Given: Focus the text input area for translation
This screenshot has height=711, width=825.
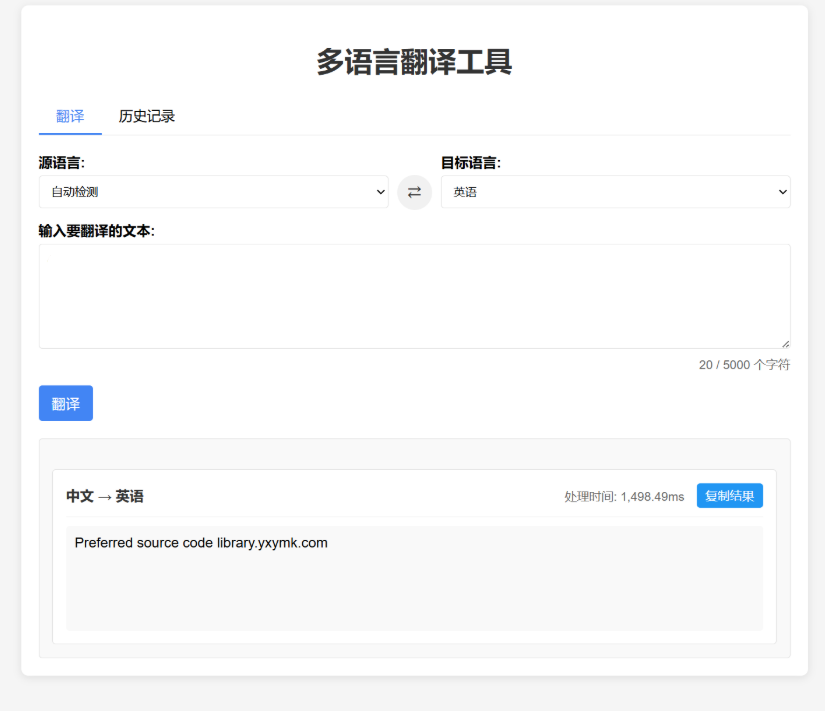Looking at the screenshot, I should pos(415,296).
